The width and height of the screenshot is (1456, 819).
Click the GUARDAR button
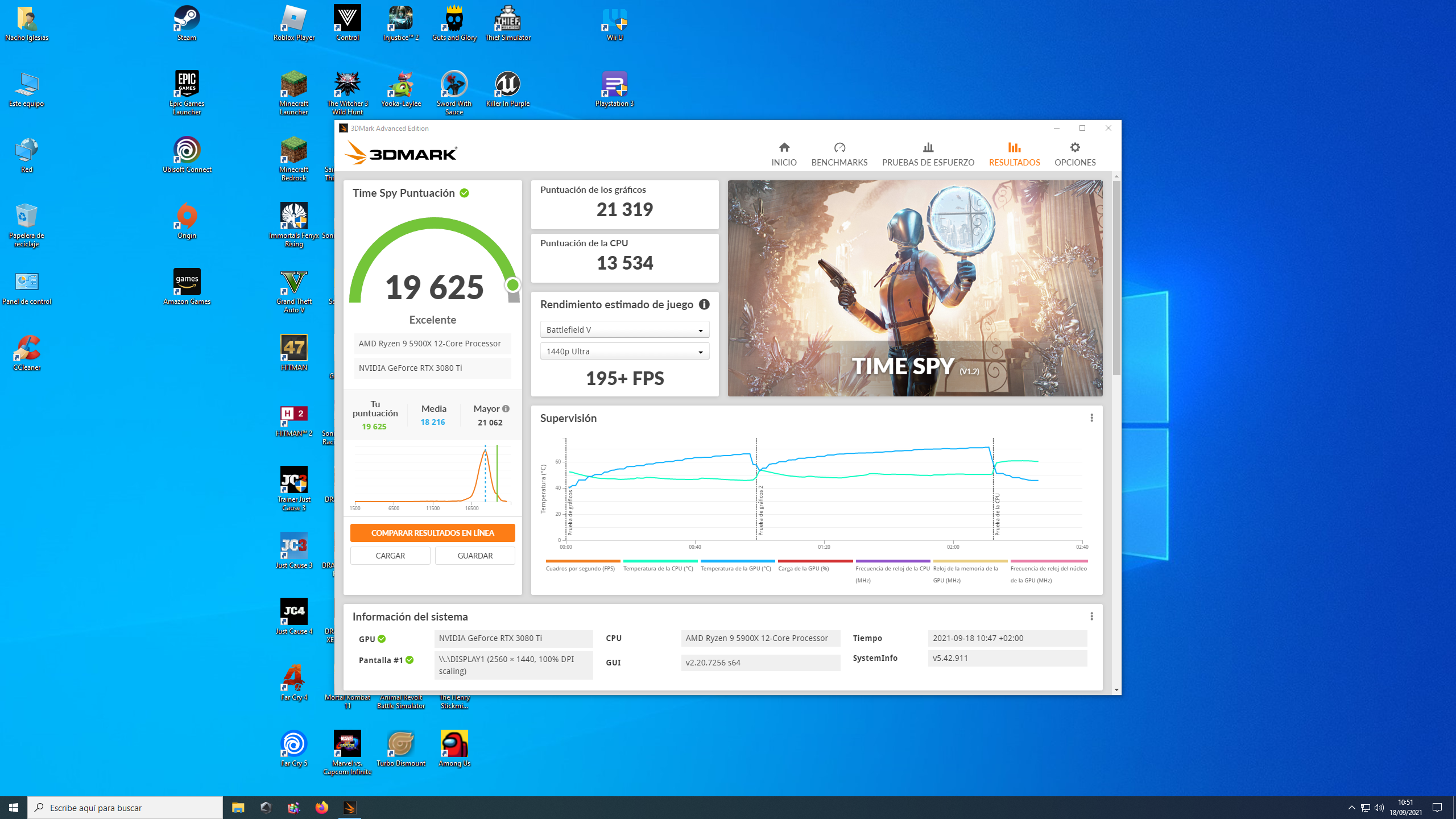[475, 556]
